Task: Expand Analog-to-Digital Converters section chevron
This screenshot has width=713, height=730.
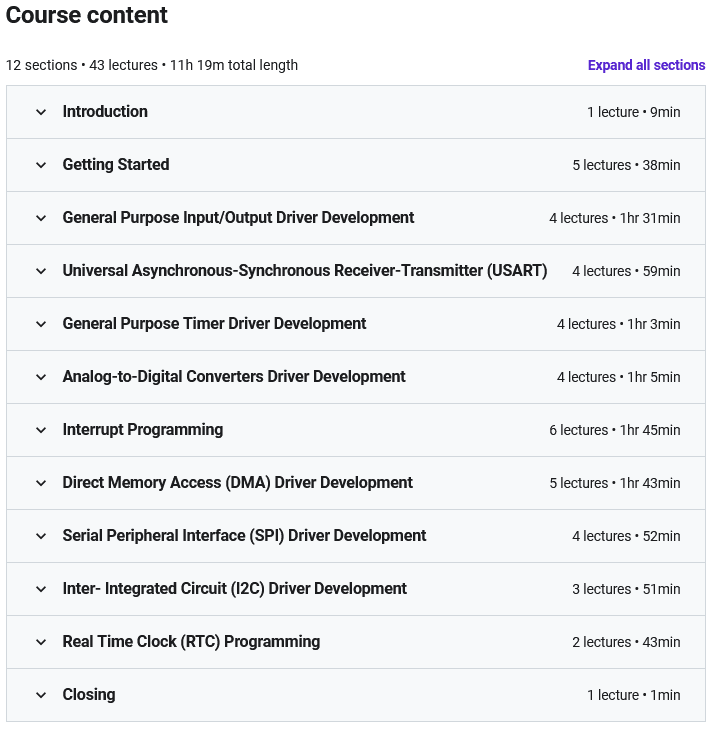Action: [x=41, y=377]
